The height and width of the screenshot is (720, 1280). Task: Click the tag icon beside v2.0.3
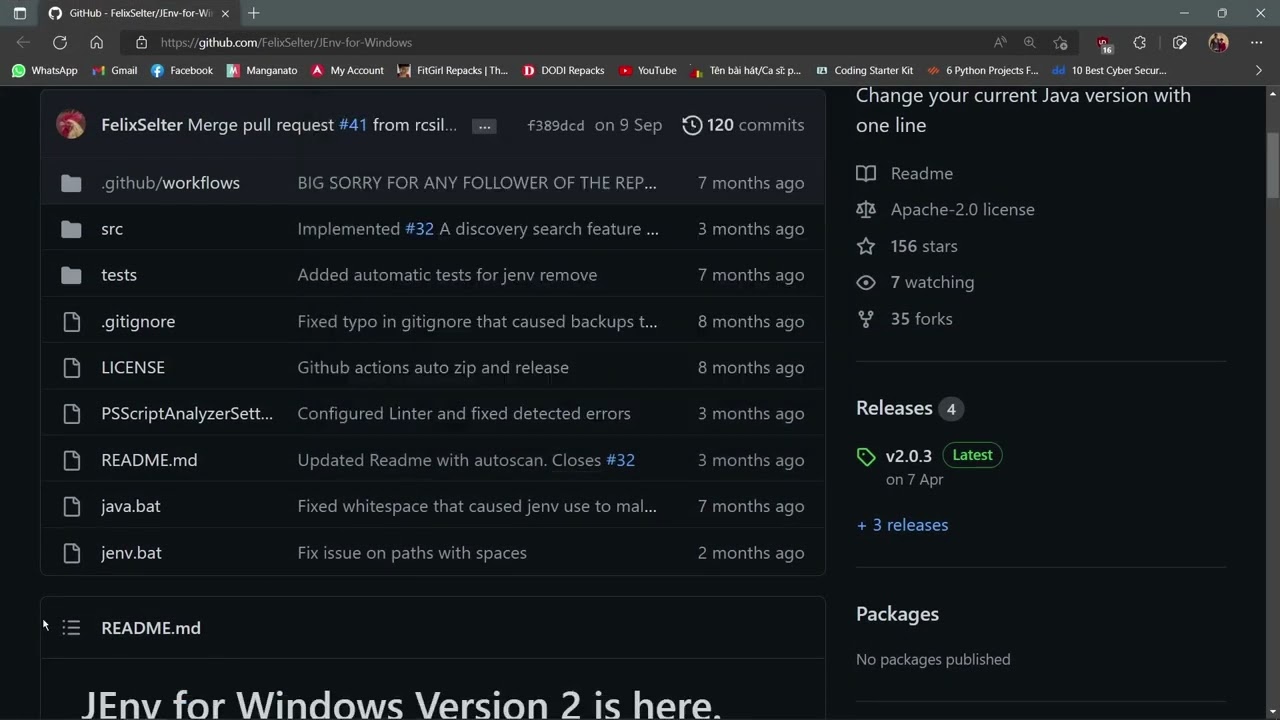pos(866,457)
